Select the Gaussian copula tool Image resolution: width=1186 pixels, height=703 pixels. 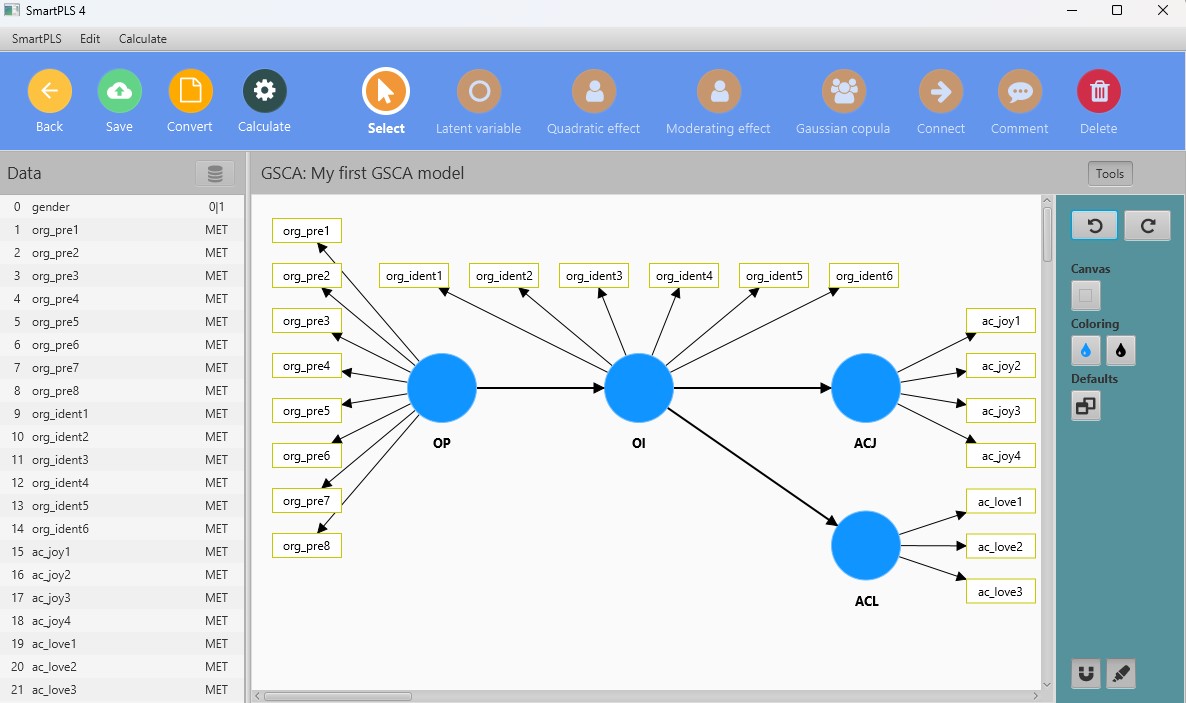pos(844,92)
